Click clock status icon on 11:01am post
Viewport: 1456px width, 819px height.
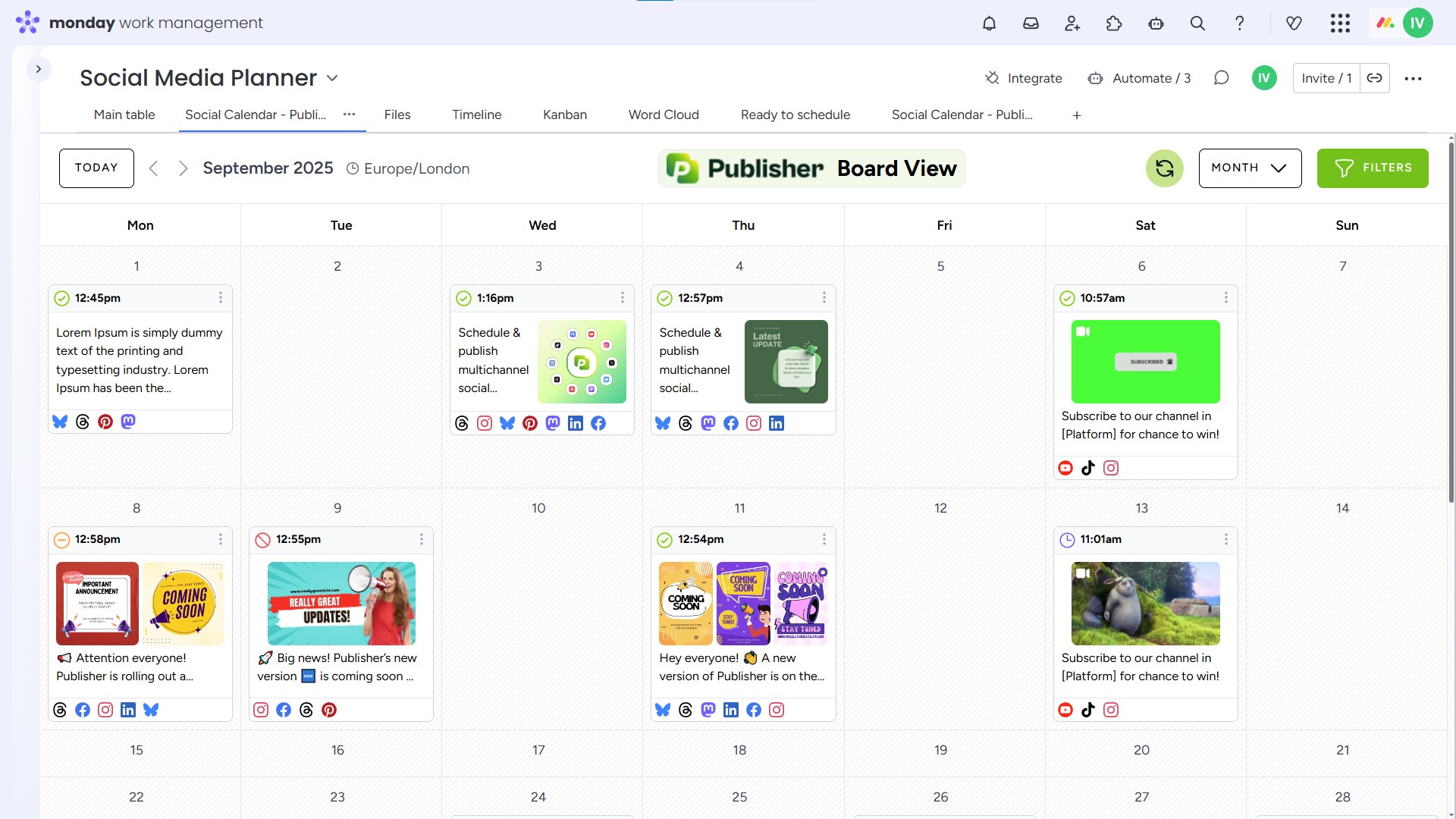[1067, 540]
